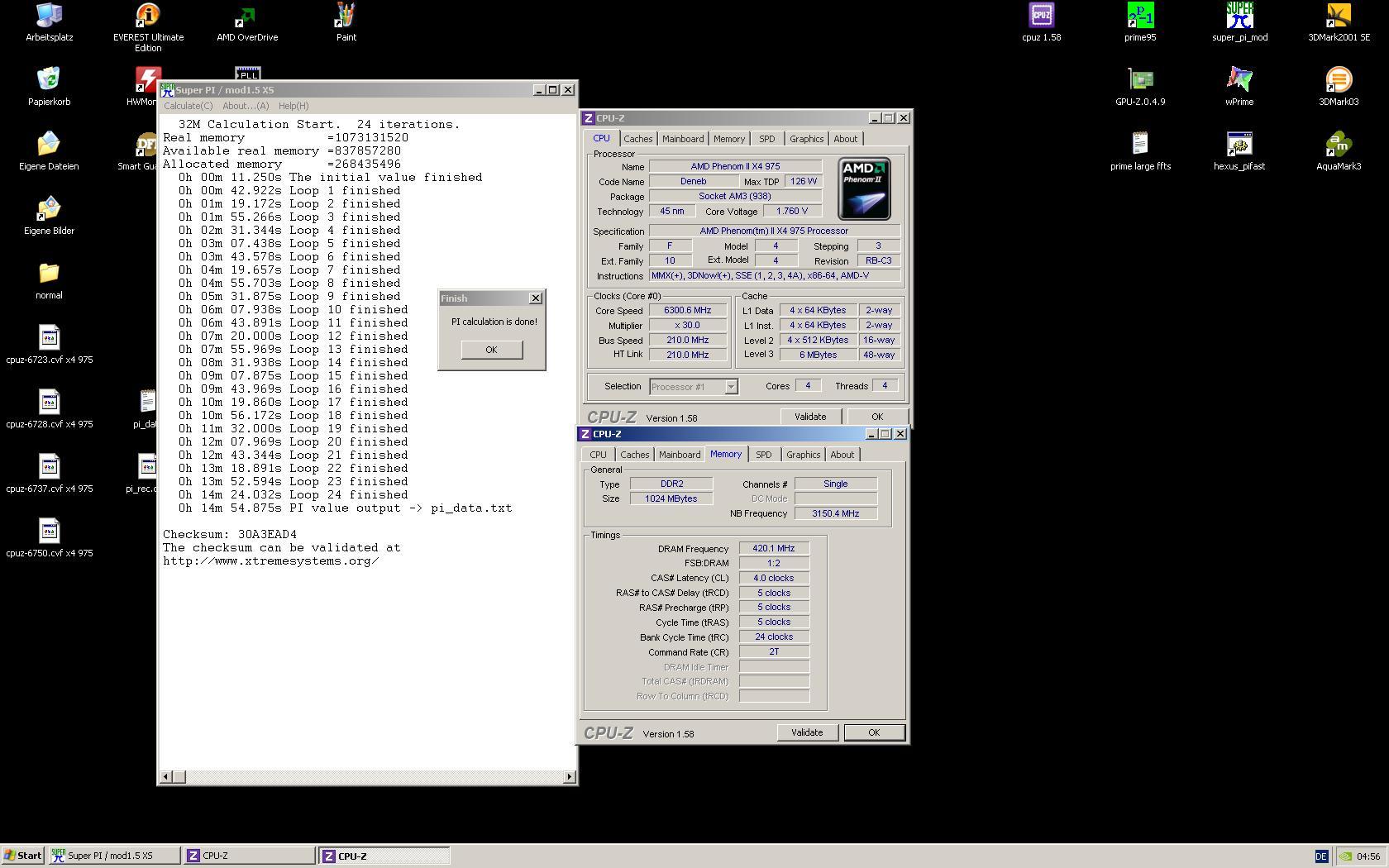
Task: Switch to CPU tab in lower CPU-Z window
Action: pos(598,455)
